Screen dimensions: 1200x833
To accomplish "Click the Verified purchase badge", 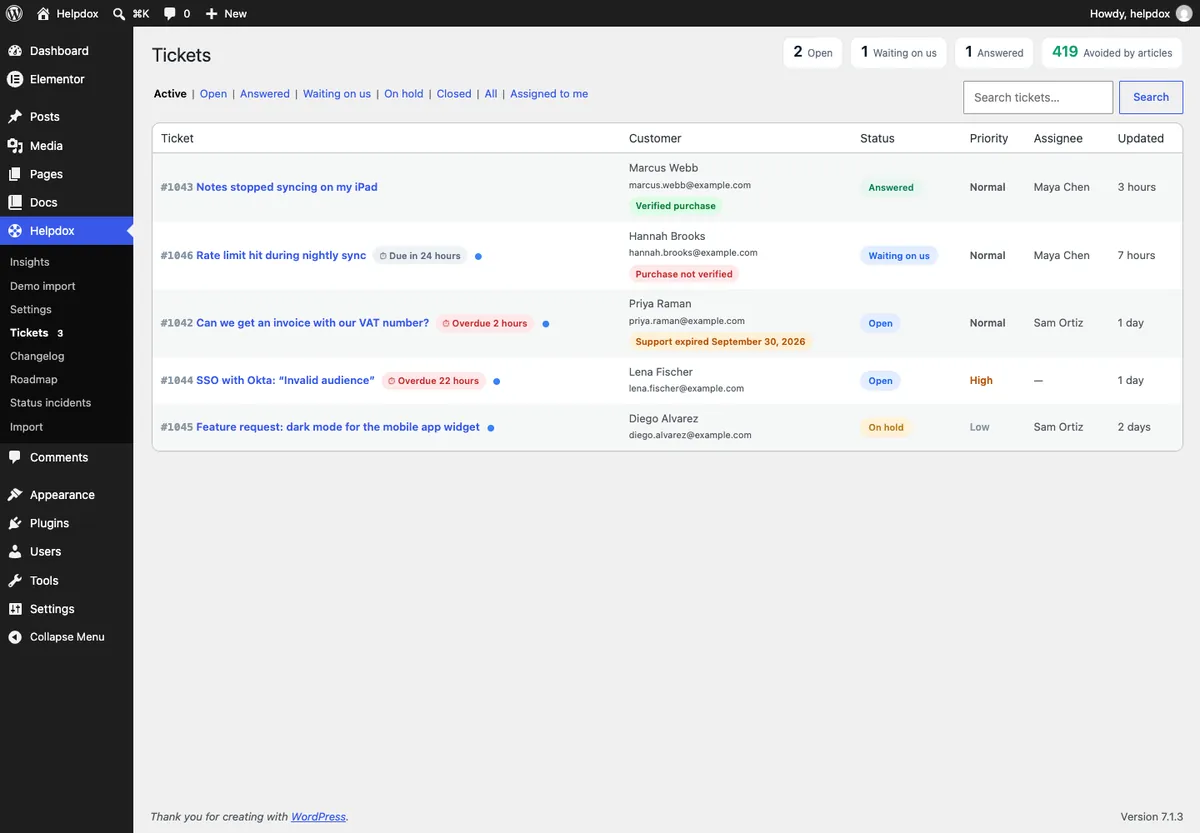I will point(676,206).
